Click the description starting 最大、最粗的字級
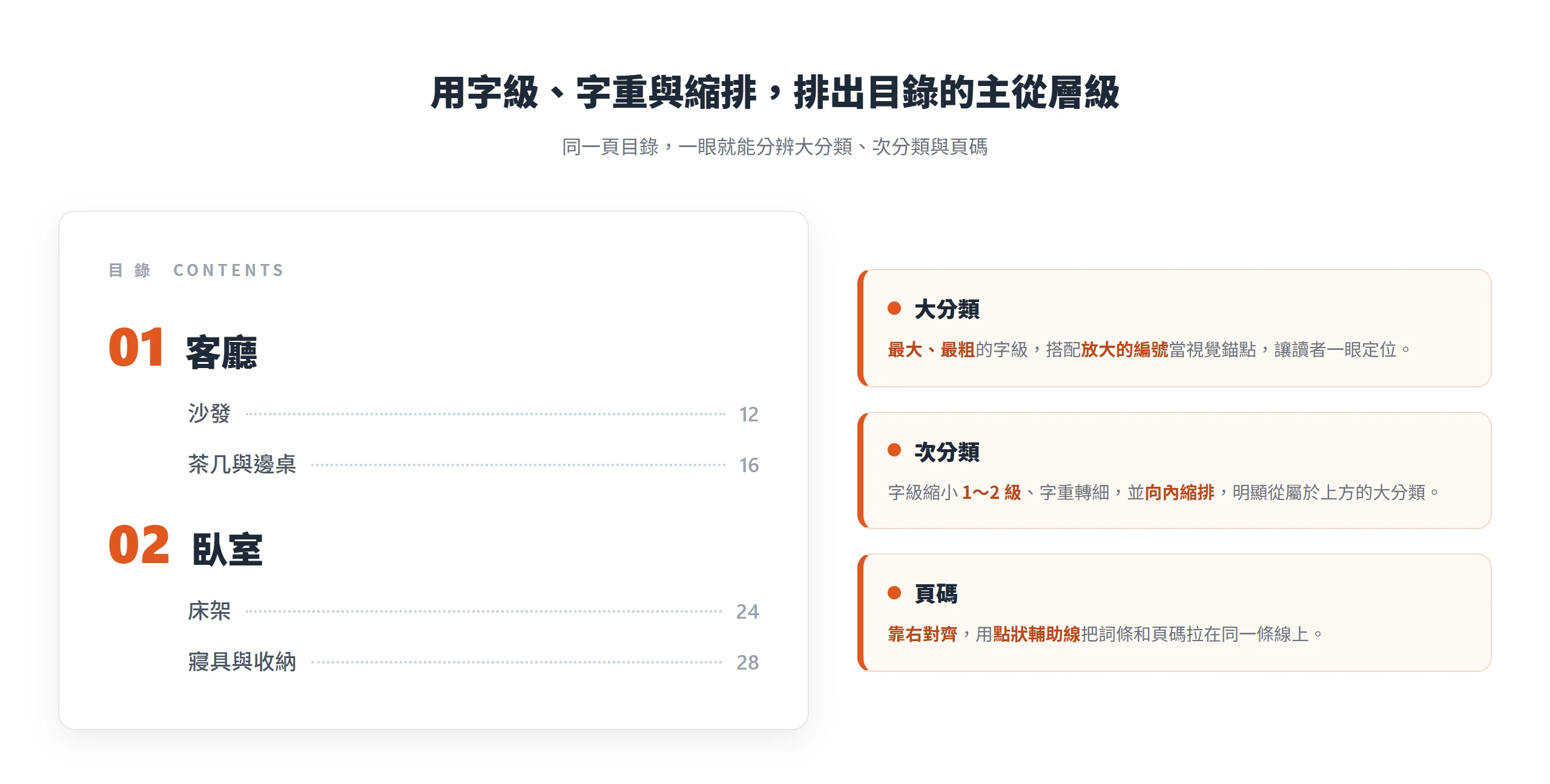 tap(1149, 350)
